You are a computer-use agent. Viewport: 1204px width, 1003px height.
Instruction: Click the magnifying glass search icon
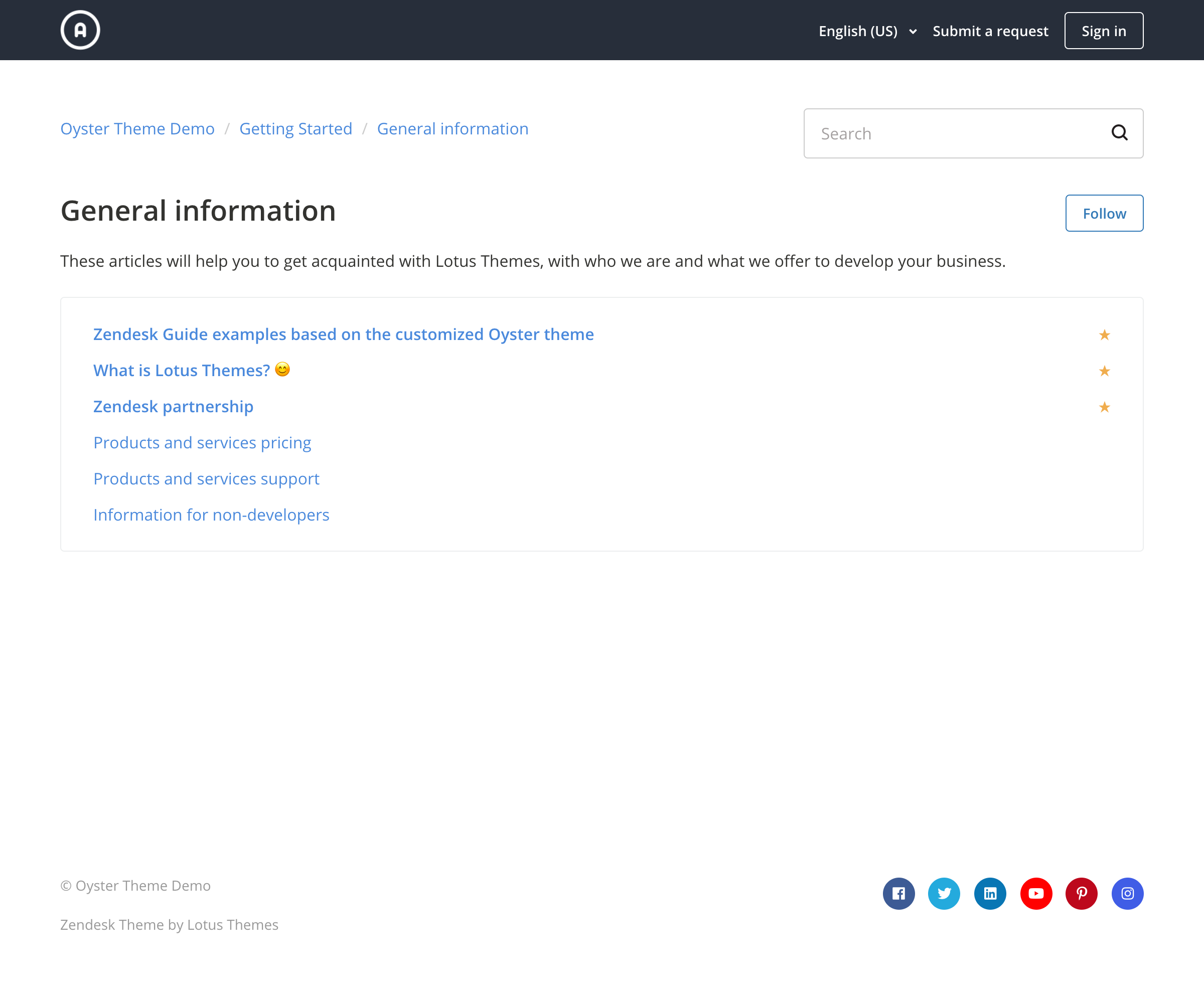point(1119,133)
